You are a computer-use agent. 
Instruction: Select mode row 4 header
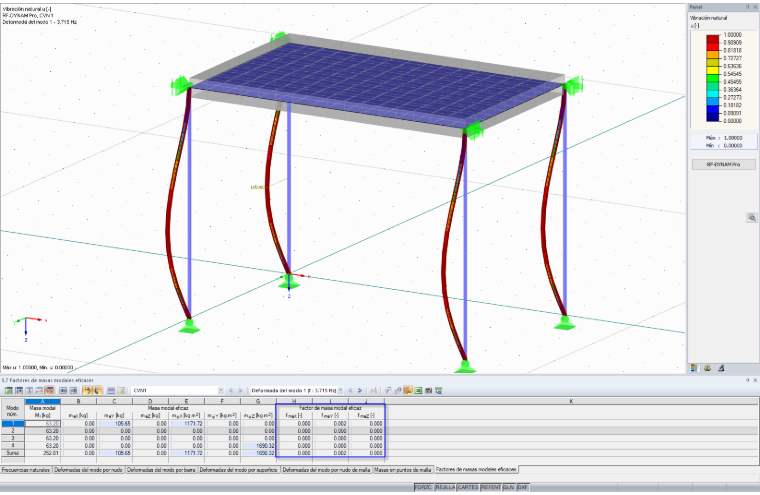13,446
